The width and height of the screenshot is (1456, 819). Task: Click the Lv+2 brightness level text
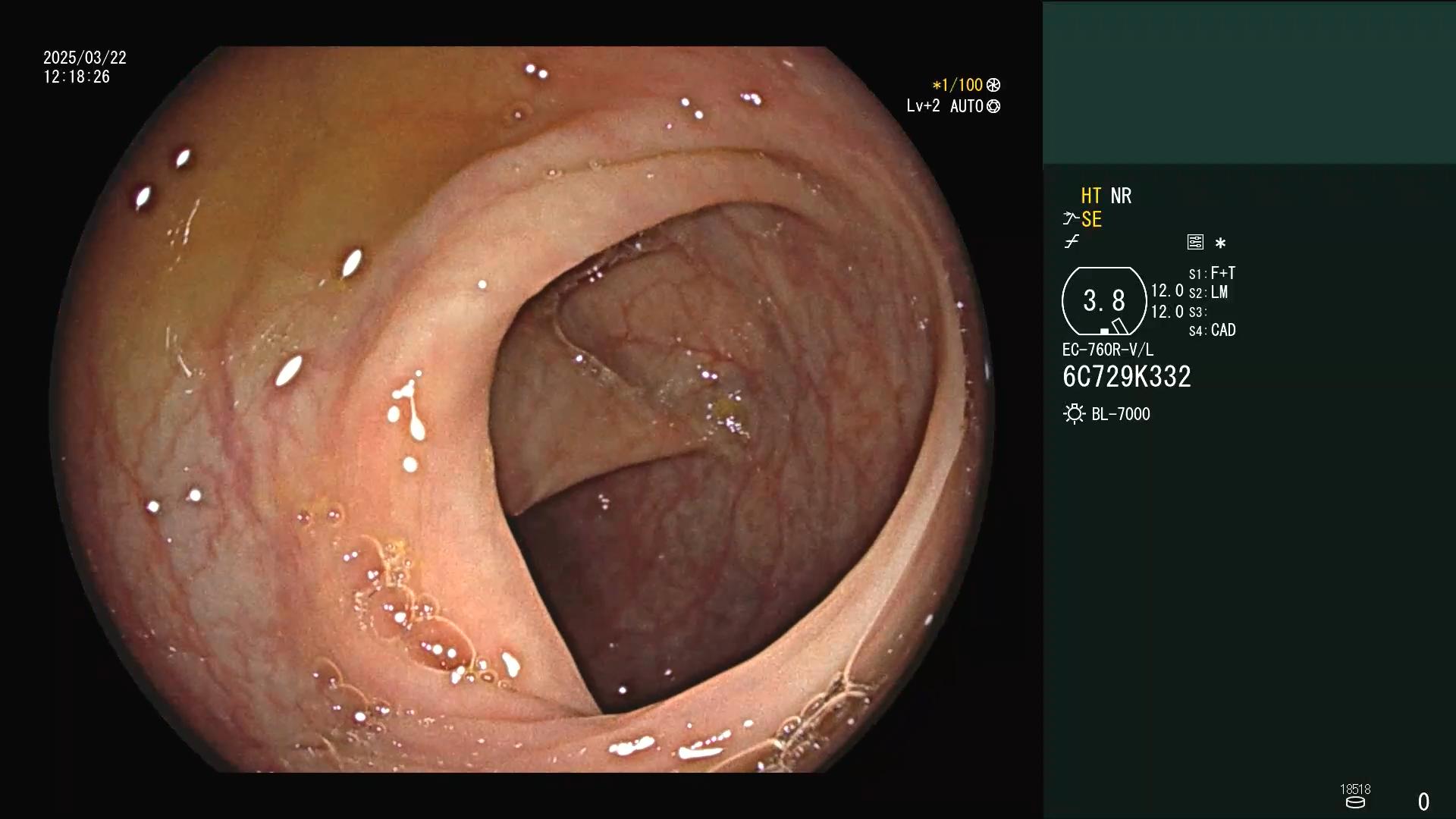(923, 106)
